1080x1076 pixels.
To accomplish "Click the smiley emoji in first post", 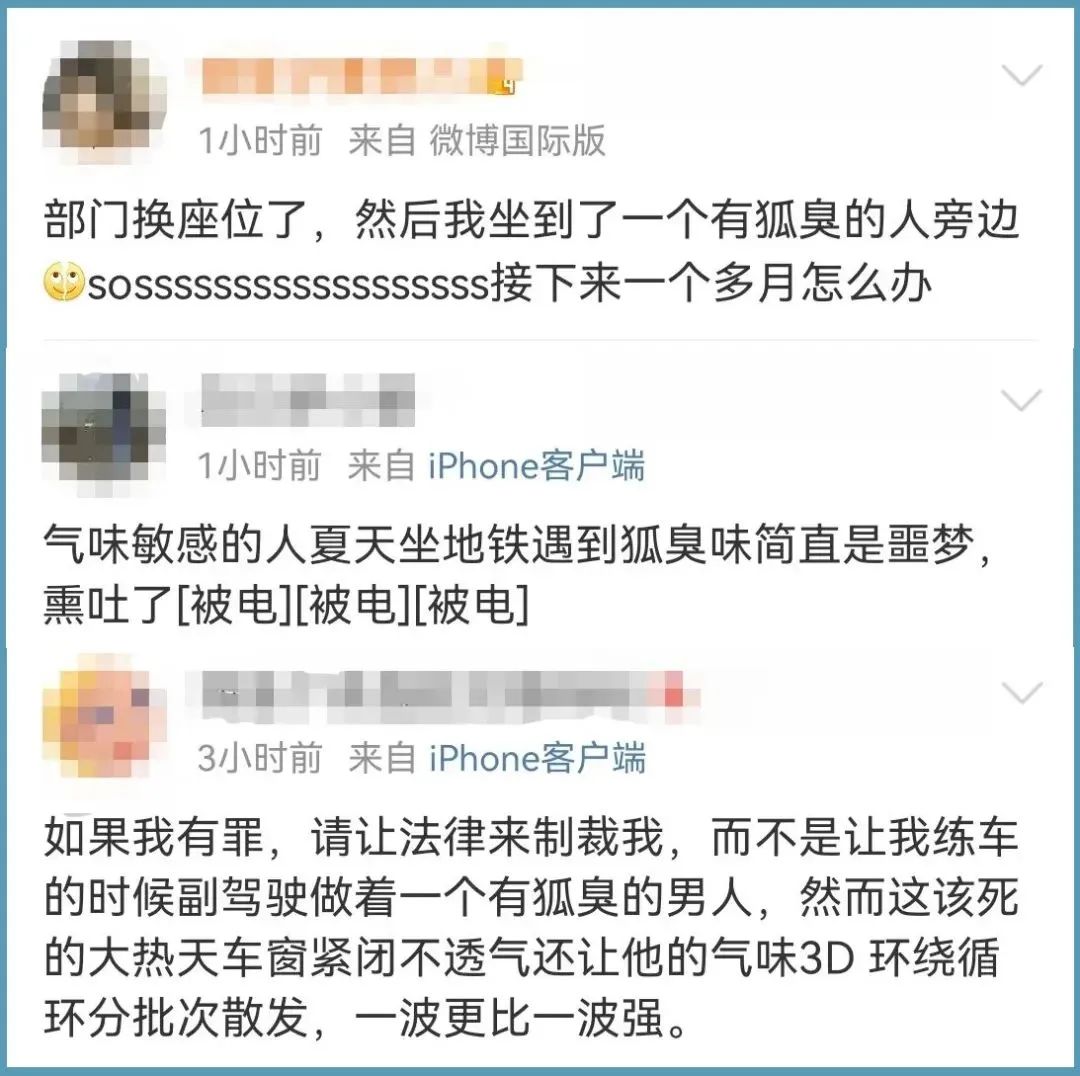I will point(63,282).
